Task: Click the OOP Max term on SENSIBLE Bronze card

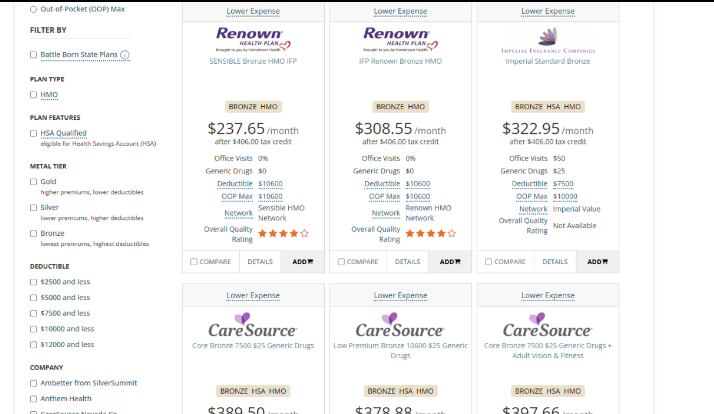Action: [237, 196]
